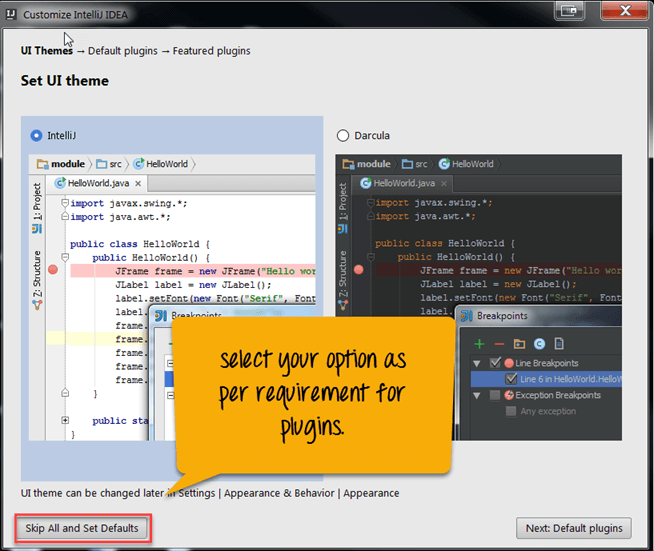The width and height of the screenshot is (654, 551).
Task: Expand folded method in light theme preview
Action: (x=65, y=420)
